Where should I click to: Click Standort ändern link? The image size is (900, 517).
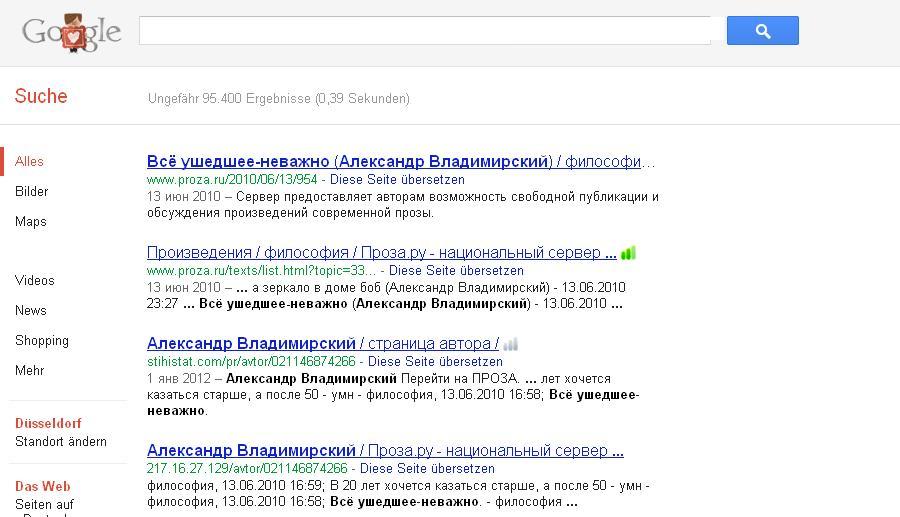(x=61, y=442)
